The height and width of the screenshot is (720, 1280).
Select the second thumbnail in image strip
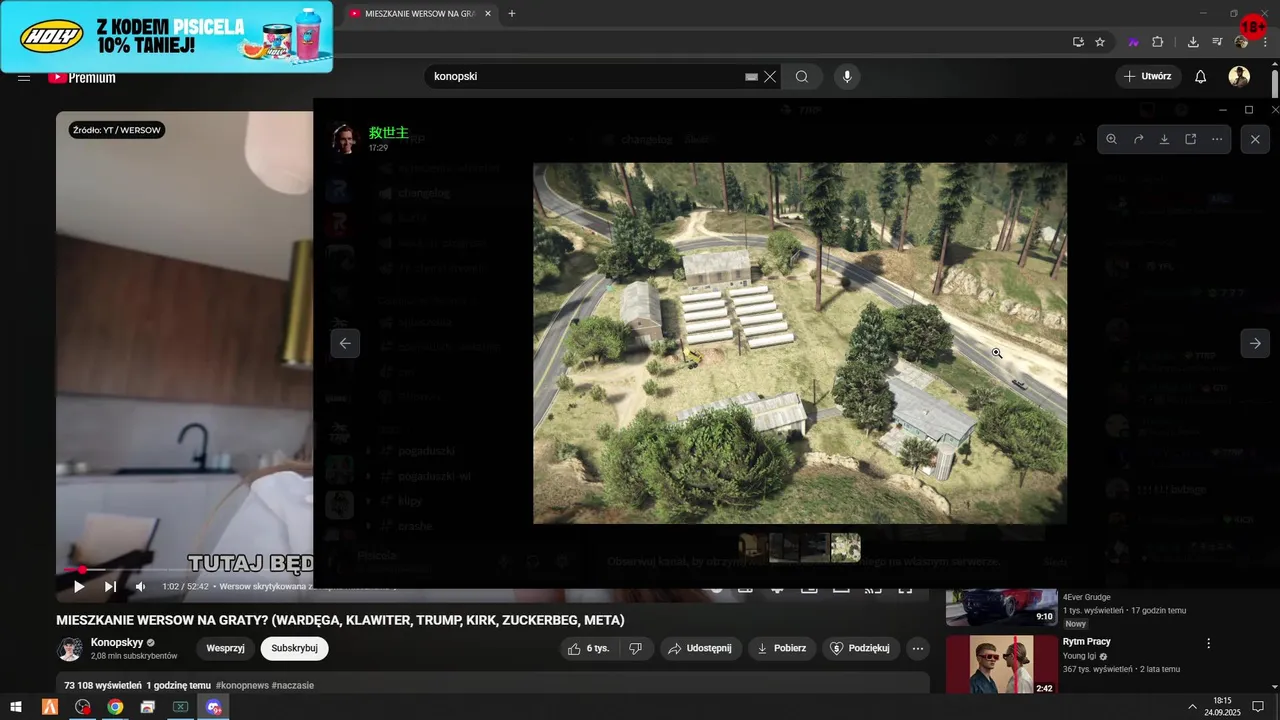(x=784, y=547)
